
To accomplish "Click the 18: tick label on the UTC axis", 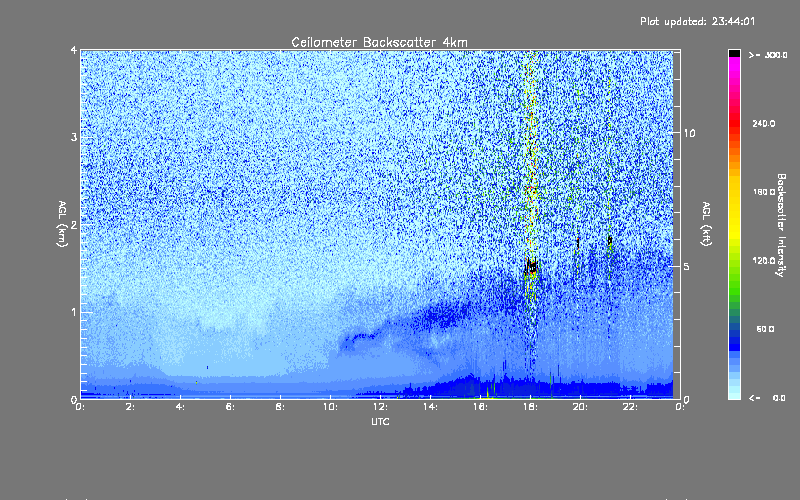I will (x=530, y=407).
